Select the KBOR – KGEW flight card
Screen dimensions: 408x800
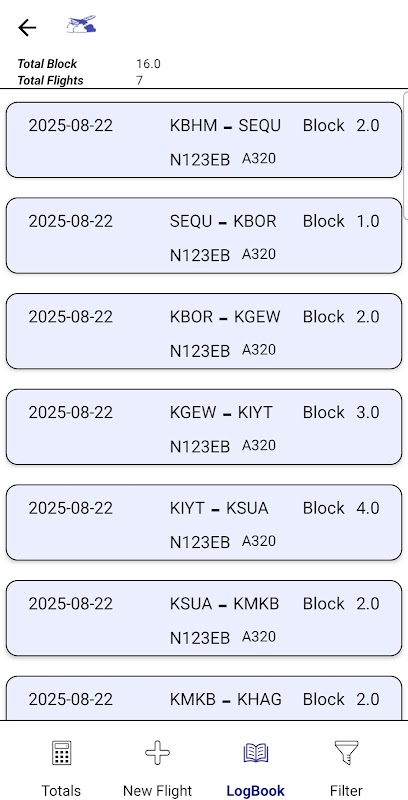coord(204,331)
